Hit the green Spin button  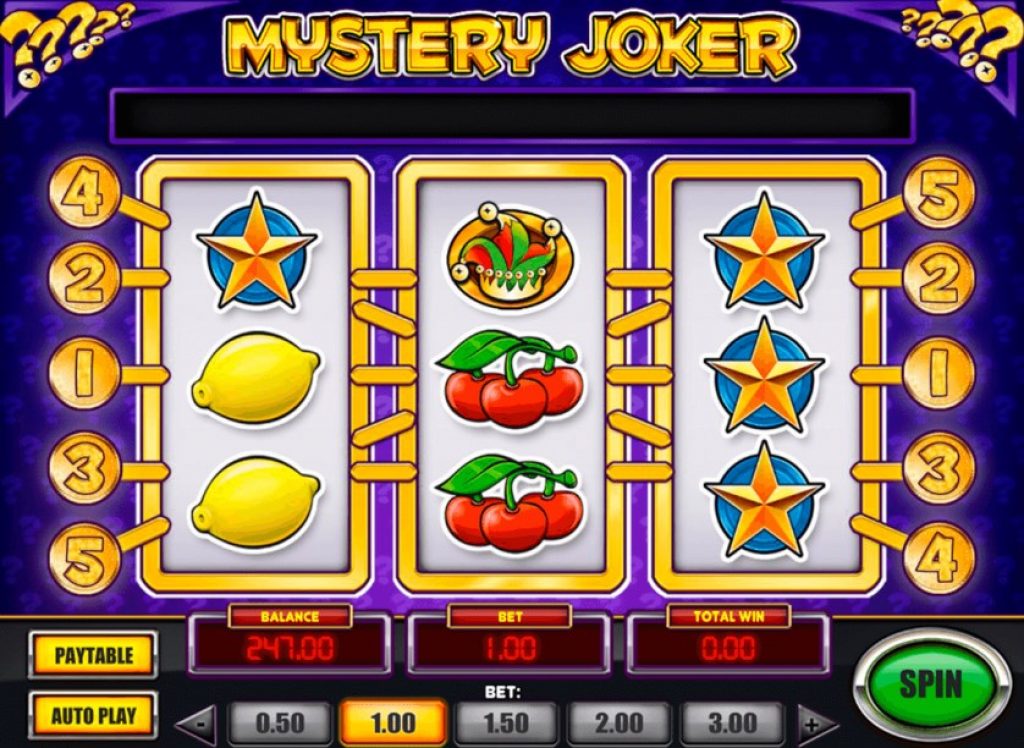point(931,684)
